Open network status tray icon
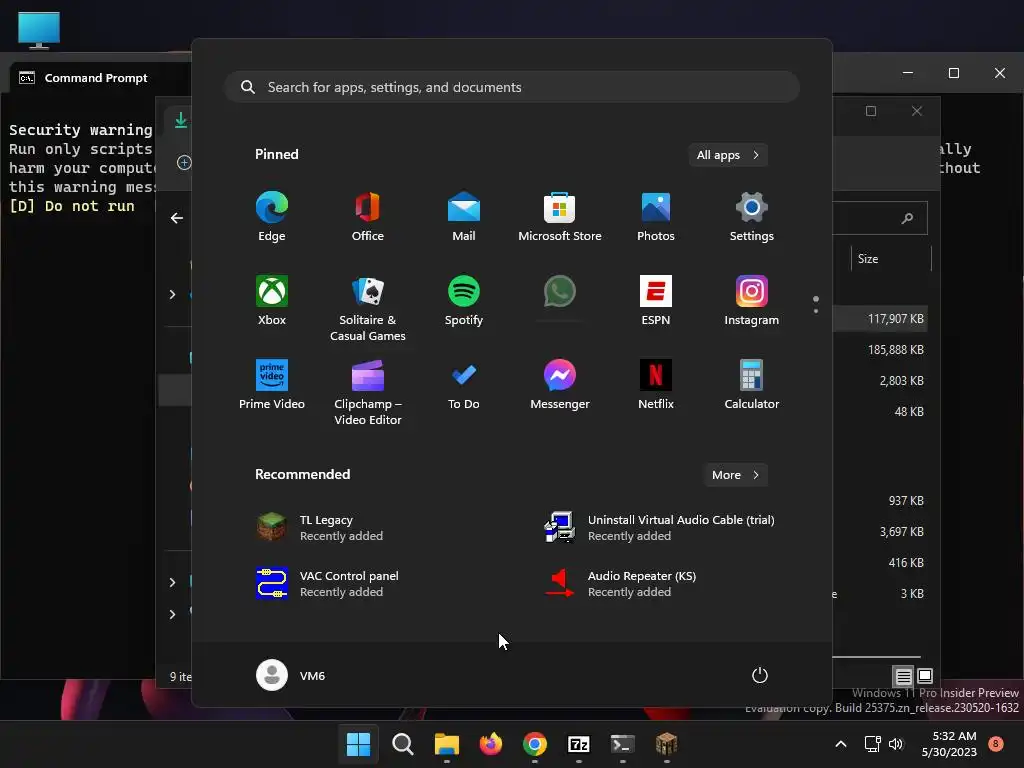Image resolution: width=1024 pixels, height=768 pixels. coord(872,744)
